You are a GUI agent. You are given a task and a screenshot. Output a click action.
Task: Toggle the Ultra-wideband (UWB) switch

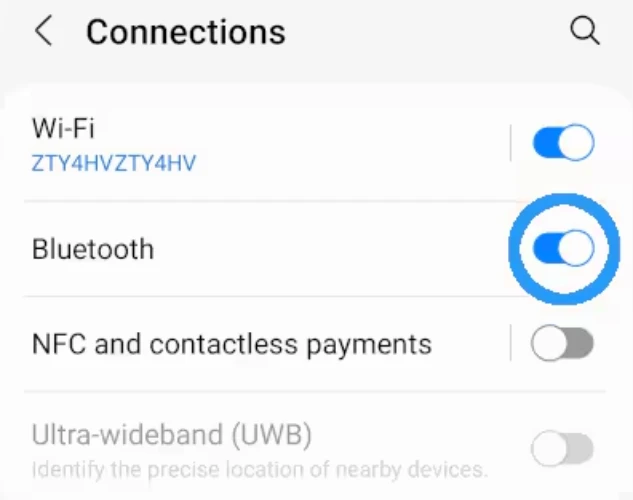[x=562, y=448]
